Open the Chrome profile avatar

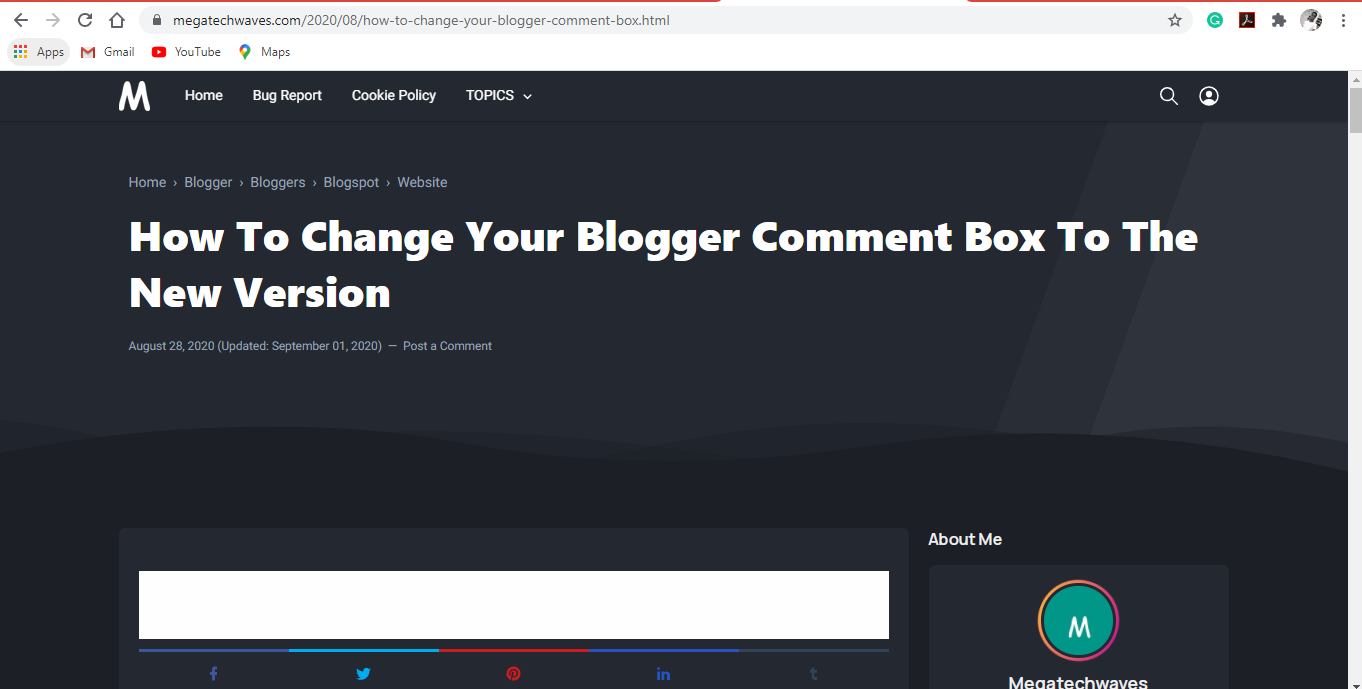(x=1311, y=20)
